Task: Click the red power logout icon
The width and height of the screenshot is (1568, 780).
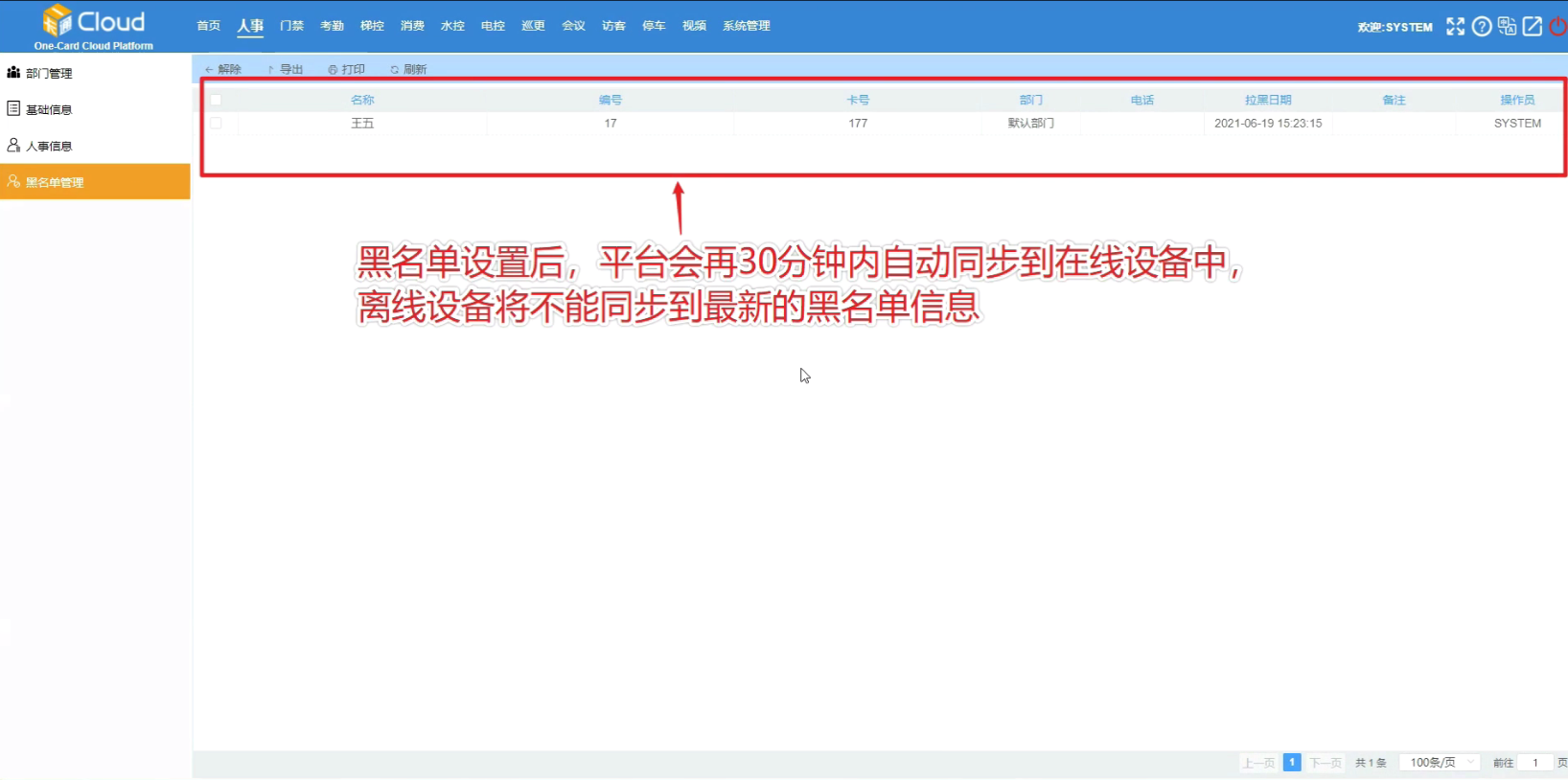Action: pyautogui.click(x=1558, y=27)
